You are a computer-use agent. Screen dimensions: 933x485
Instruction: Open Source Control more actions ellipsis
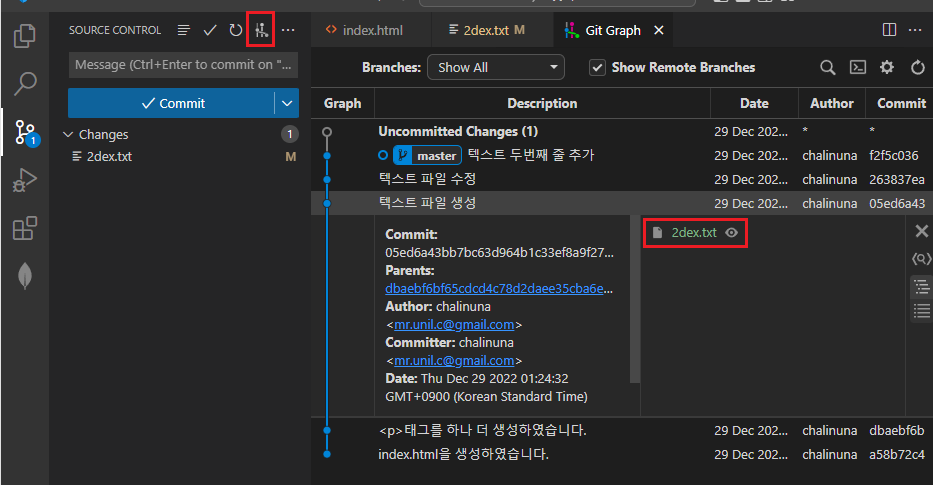(x=288, y=30)
